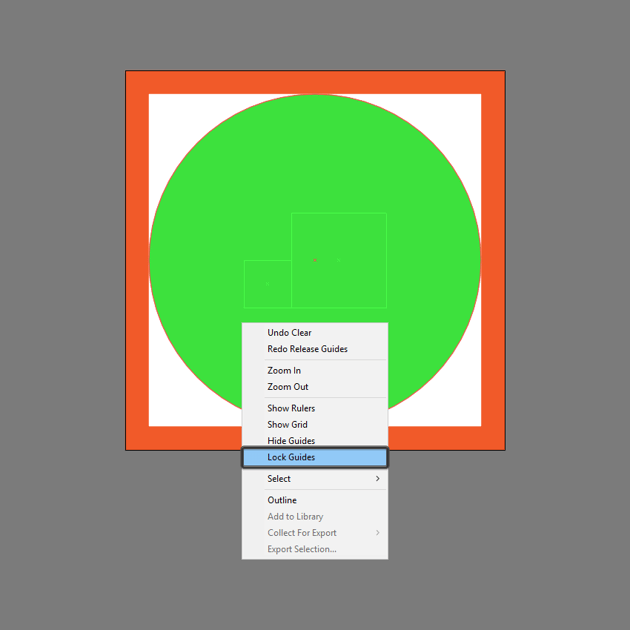
Task: Click the disabled Add to Library entry
Action: point(315,516)
